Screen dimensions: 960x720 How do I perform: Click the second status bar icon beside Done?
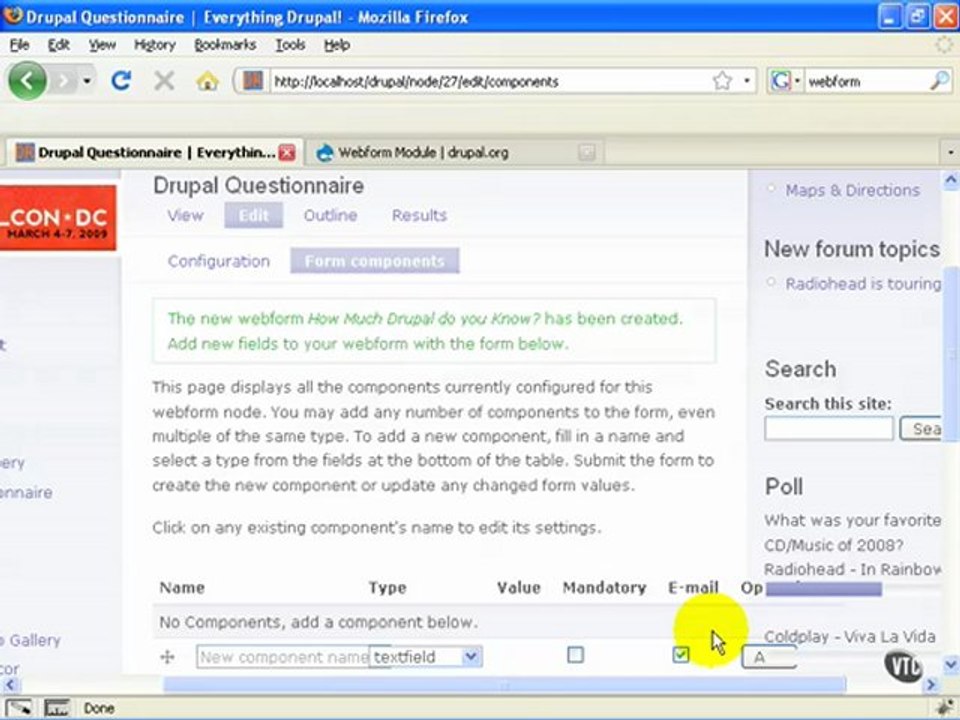(x=56, y=708)
